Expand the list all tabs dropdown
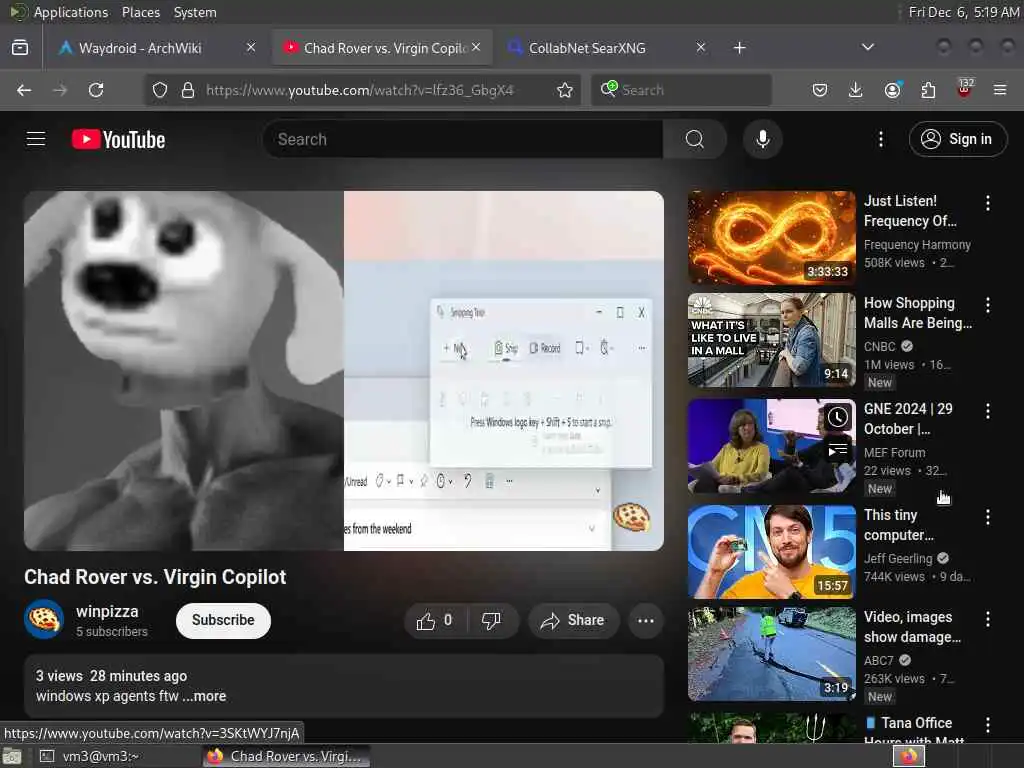This screenshot has width=1024, height=768. (867, 47)
